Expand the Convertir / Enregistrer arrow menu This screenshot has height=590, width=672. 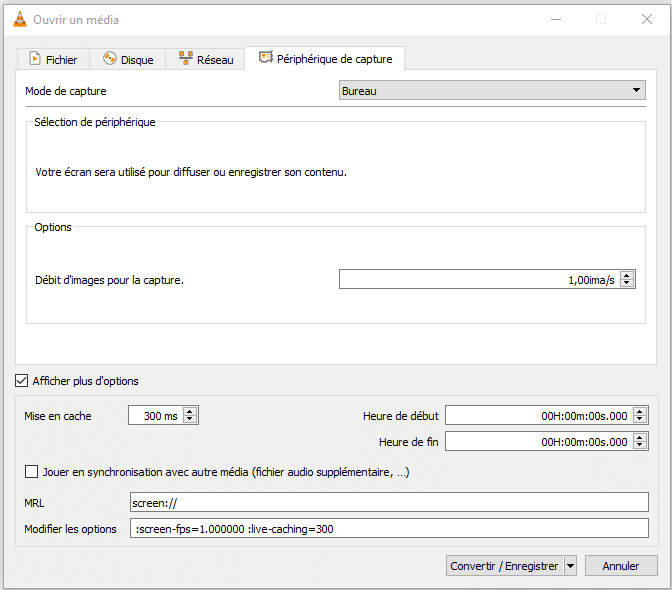tap(570, 566)
